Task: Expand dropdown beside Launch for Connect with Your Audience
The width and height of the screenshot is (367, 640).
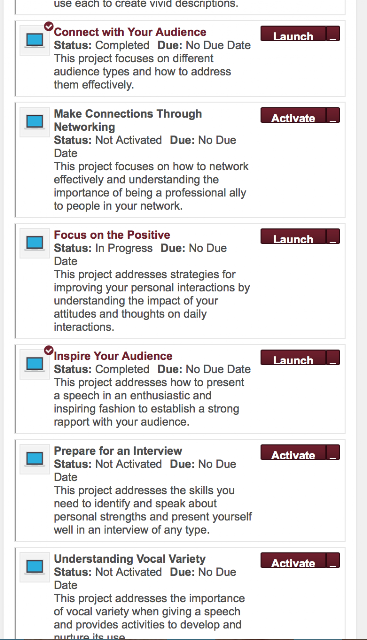Action: click(333, 34)
